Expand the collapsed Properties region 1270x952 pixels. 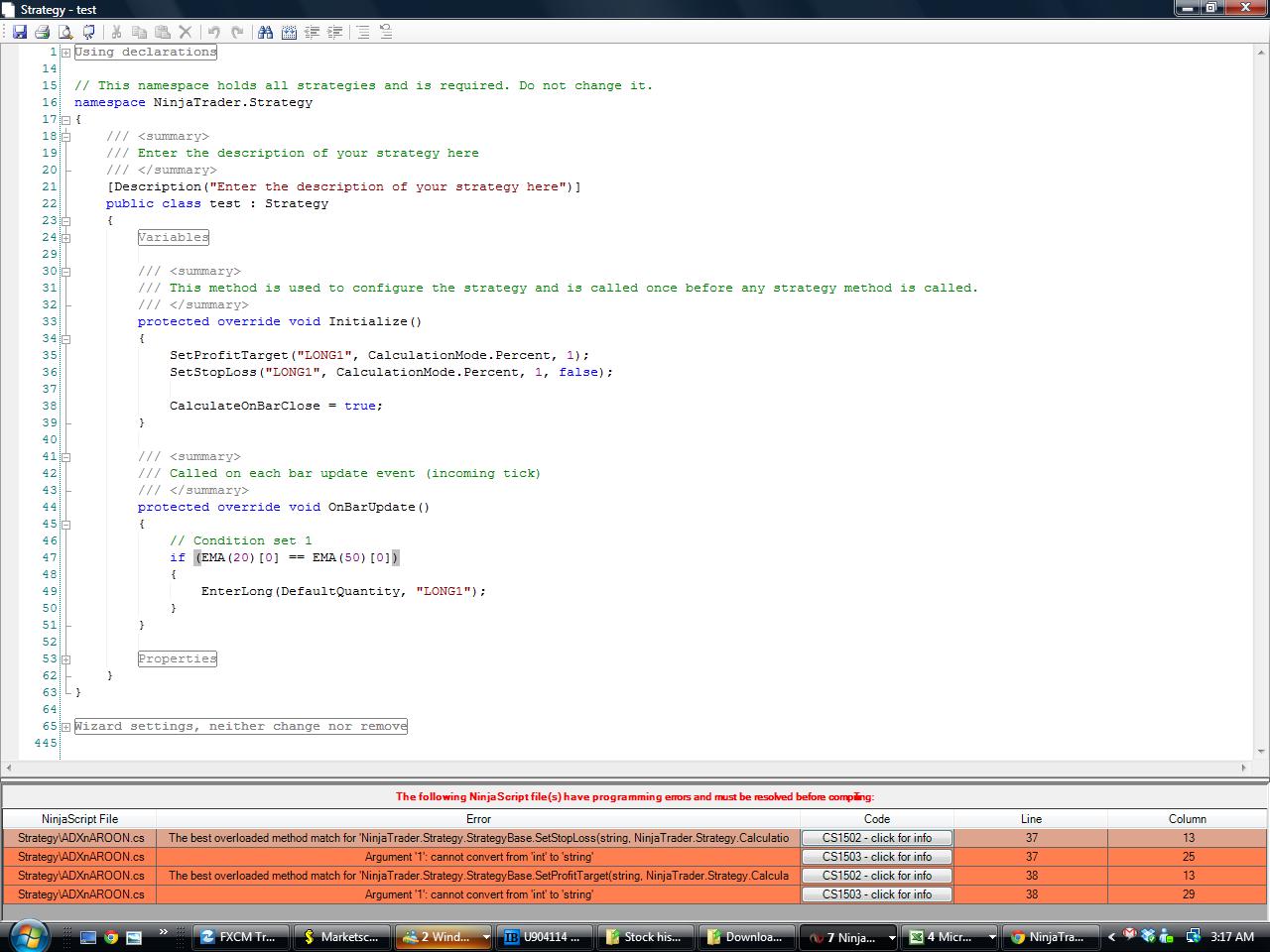pos(65,659)
